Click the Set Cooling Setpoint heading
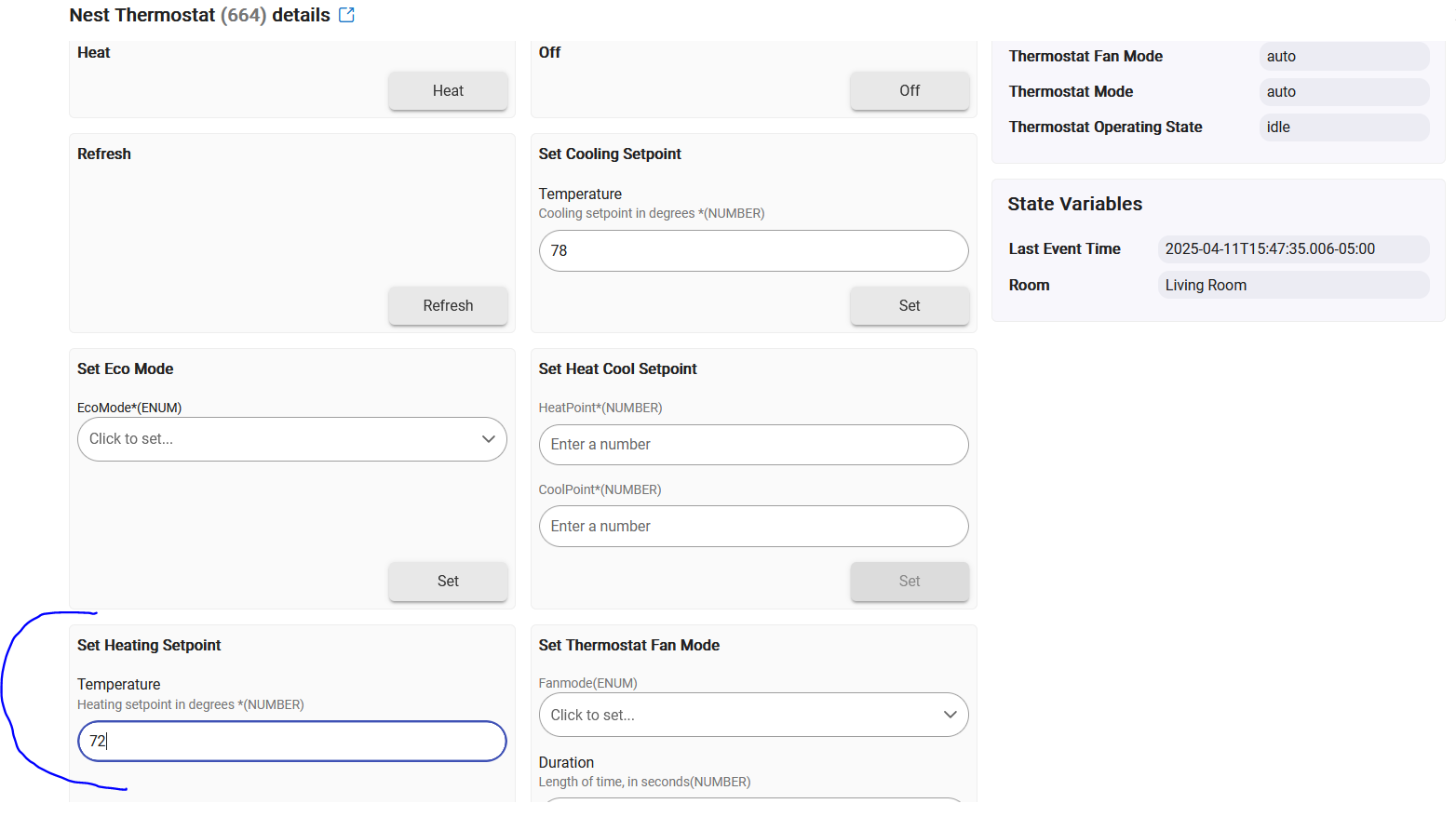Image resolution: width=1456 pixels, height=817 pixels. 610,154
